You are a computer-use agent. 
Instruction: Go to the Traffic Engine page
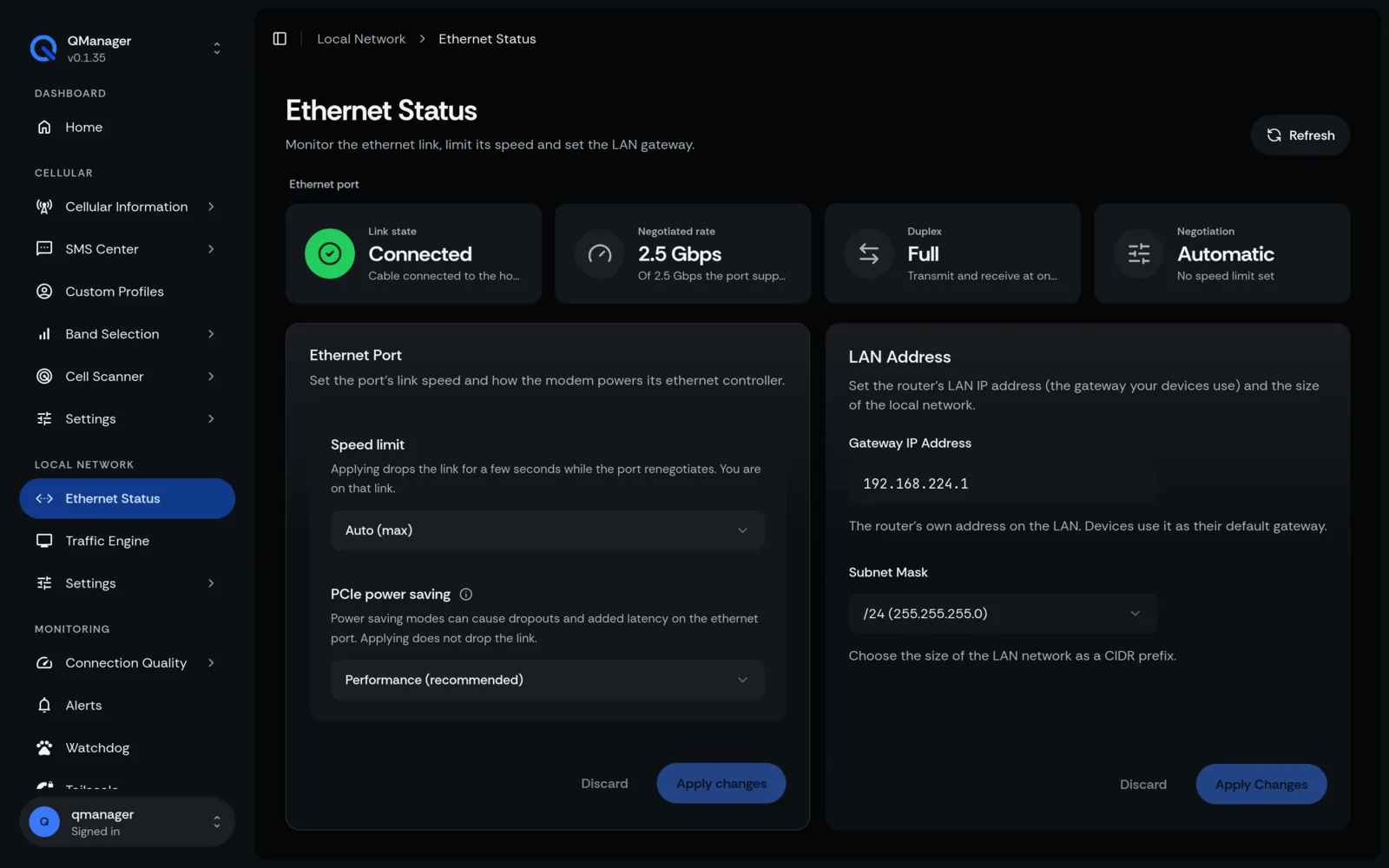pyautogui.click(x=128, y=541)
